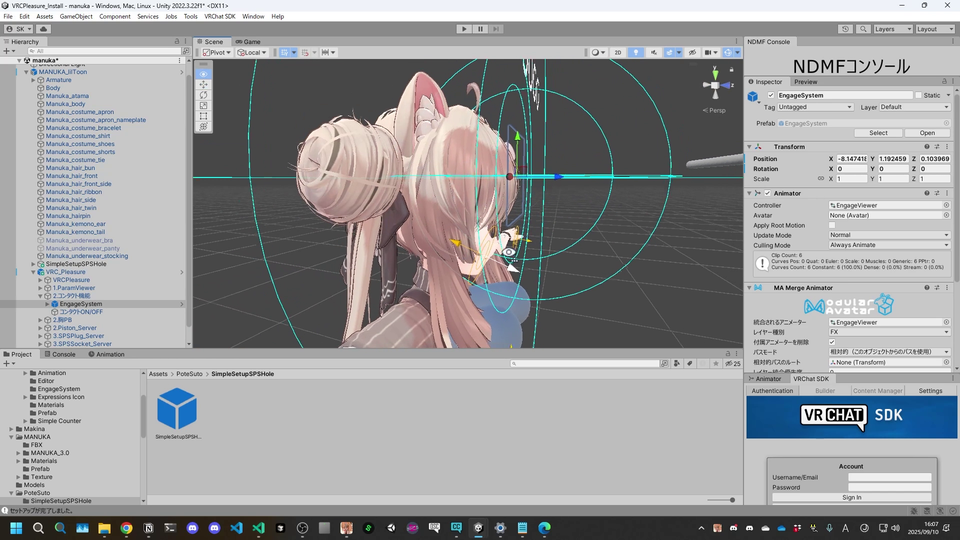
Task: Click the Transform component help icon
Action: [926, 147]
